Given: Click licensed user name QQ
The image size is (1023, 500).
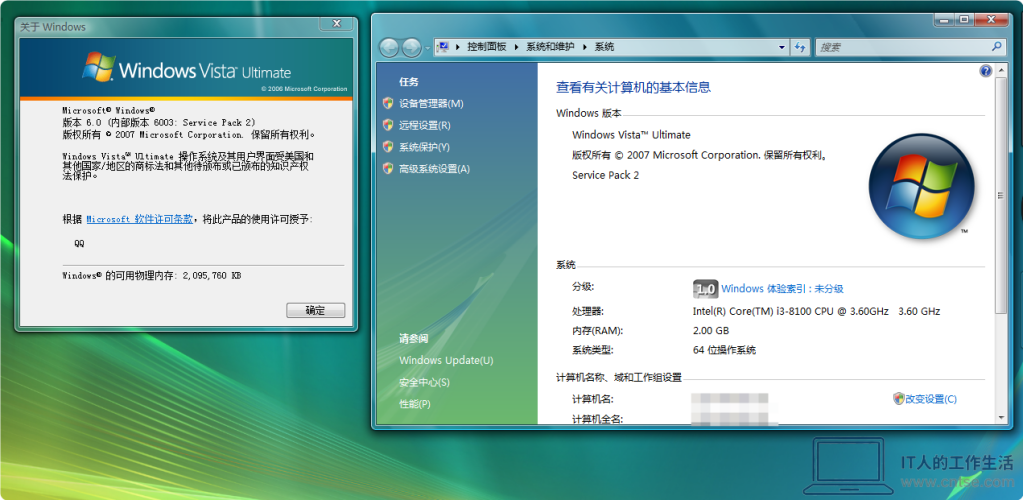Looking at the screenshot, I should click(x=79, y=243).
